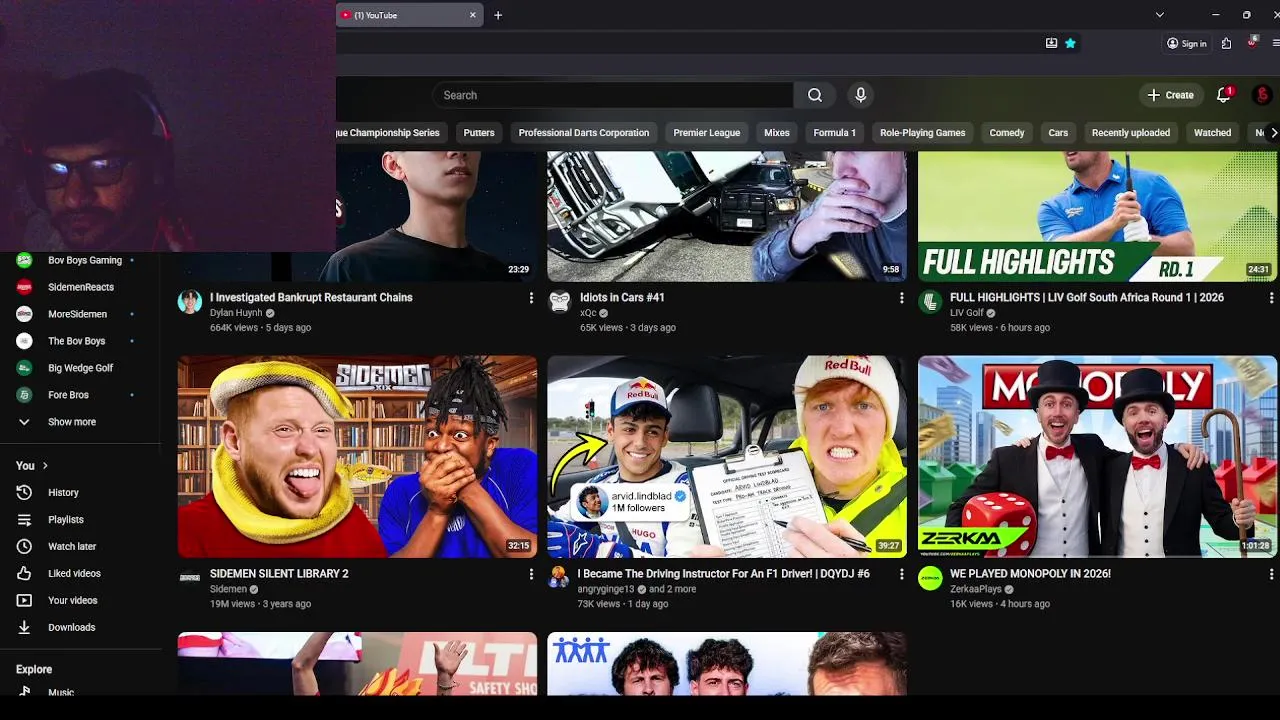1280x720 pixels.
Task: Play the Idiots in Cars #41 thumbnail
Action: 727,216
